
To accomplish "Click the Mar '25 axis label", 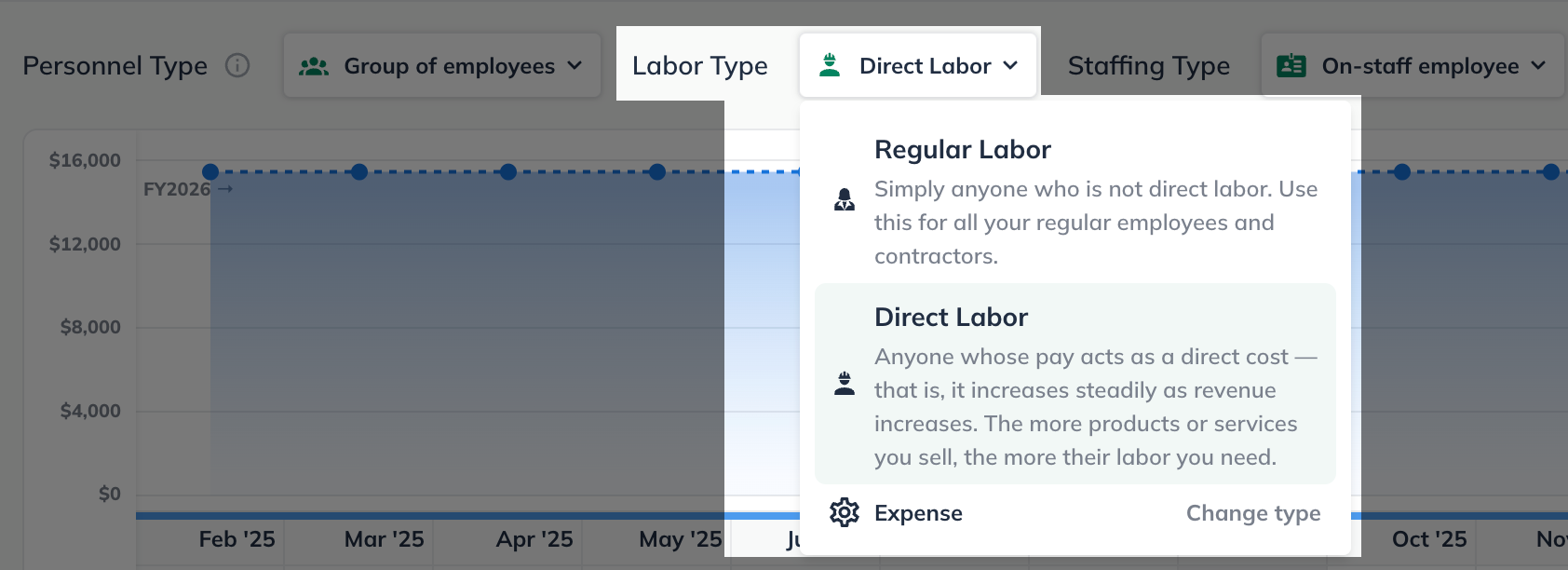I will (386, 538).
